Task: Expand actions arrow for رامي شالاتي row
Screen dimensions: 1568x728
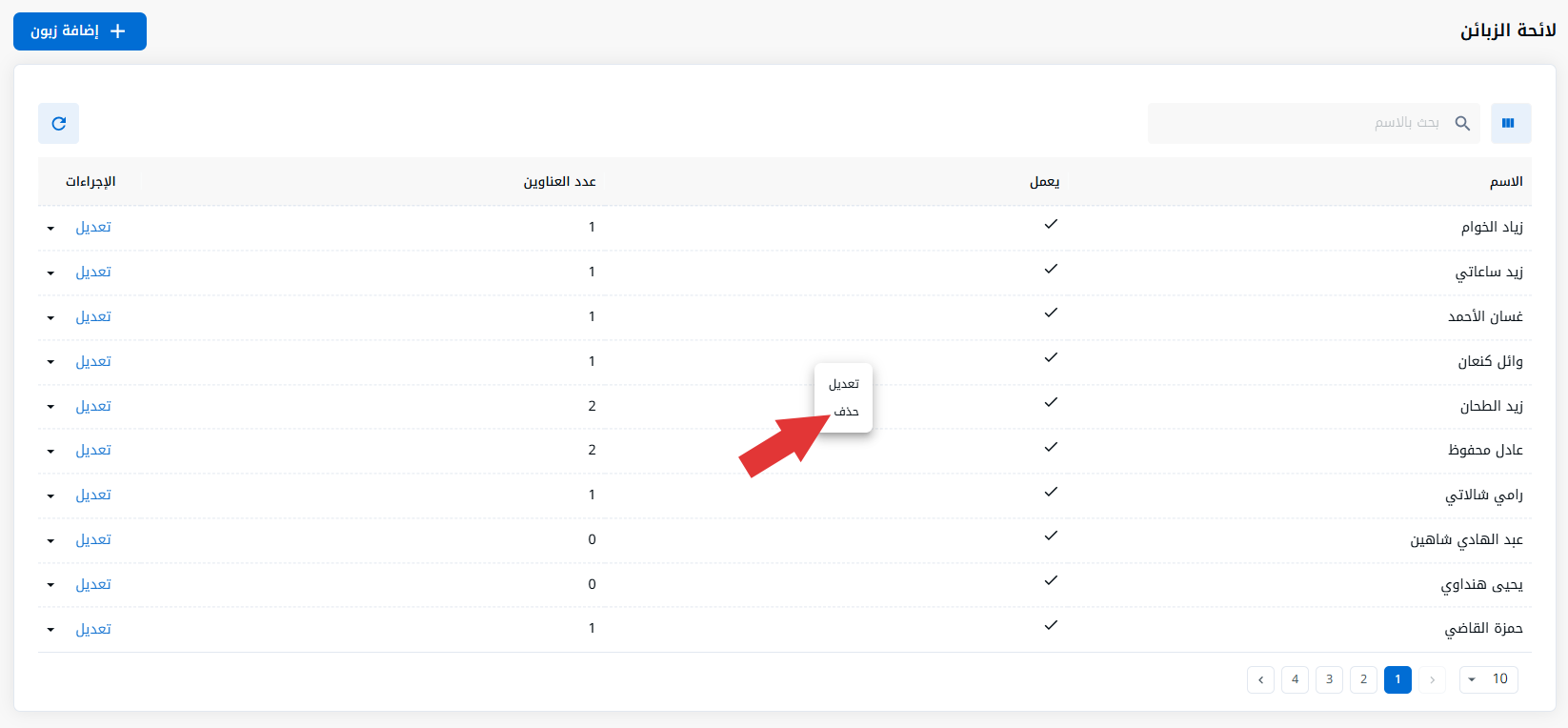Action: [50, 495]
